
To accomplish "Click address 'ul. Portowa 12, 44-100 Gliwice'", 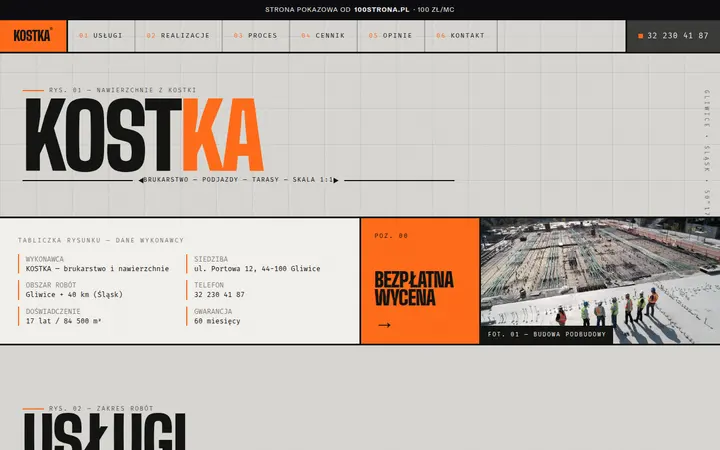I will click(257, 269).
